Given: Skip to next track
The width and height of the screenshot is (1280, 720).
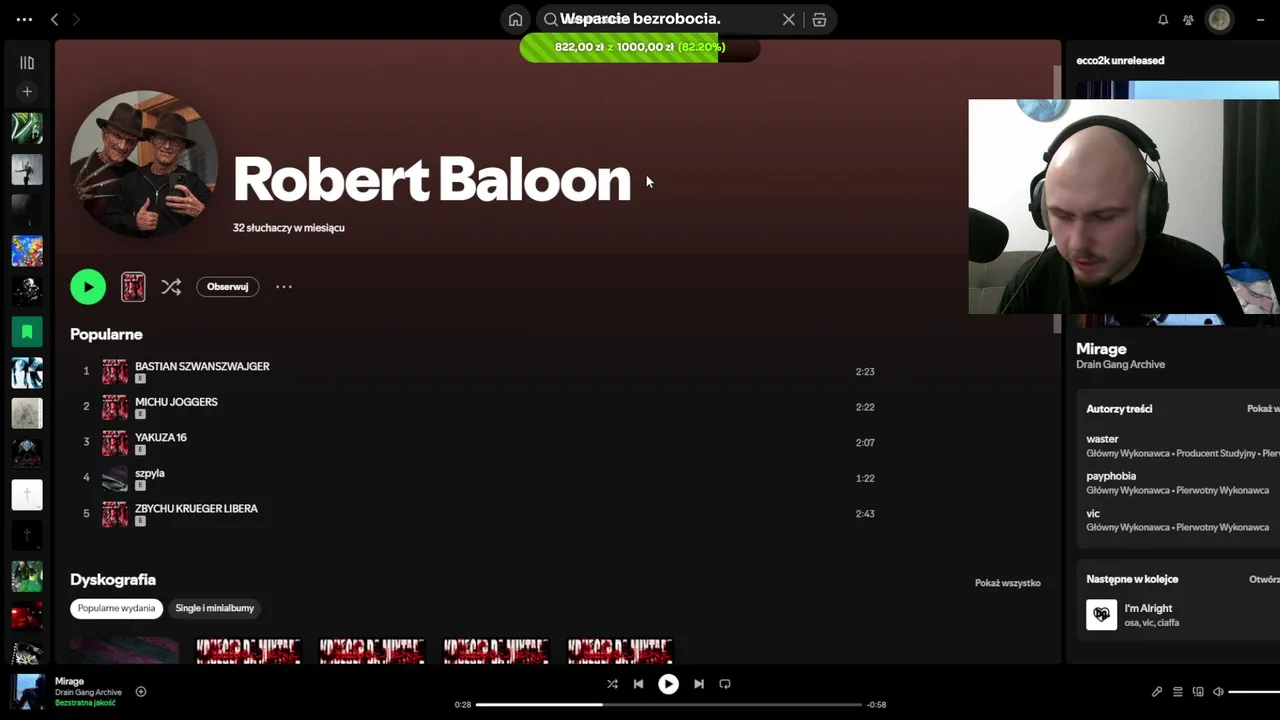Looking at the screenshot, I should click(699, 684).
